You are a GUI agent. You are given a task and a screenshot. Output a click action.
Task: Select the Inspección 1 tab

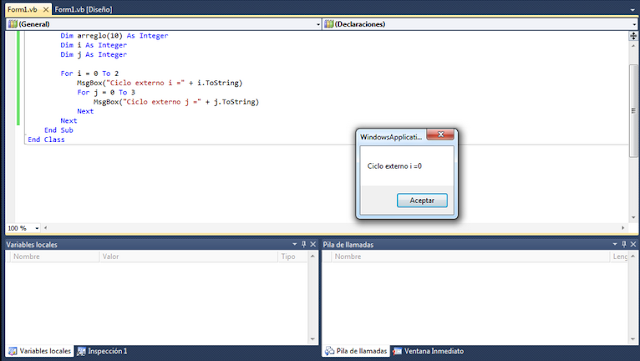tap(102, 351)
